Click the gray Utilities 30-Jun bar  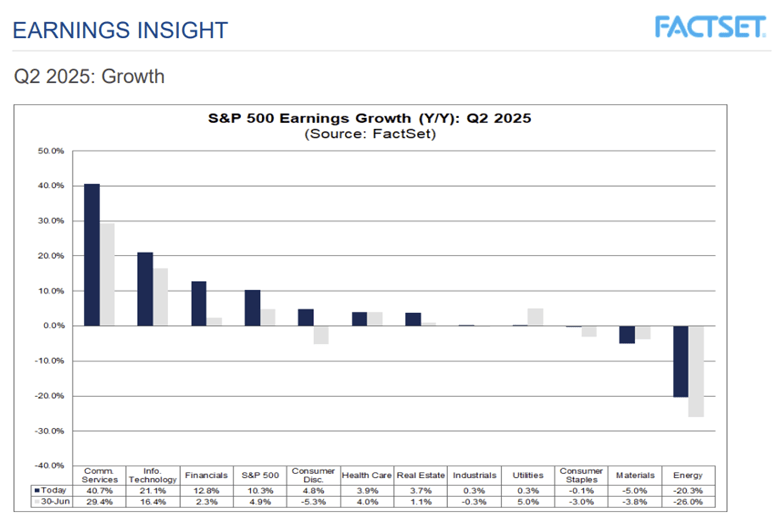click(x=535, y=317)
